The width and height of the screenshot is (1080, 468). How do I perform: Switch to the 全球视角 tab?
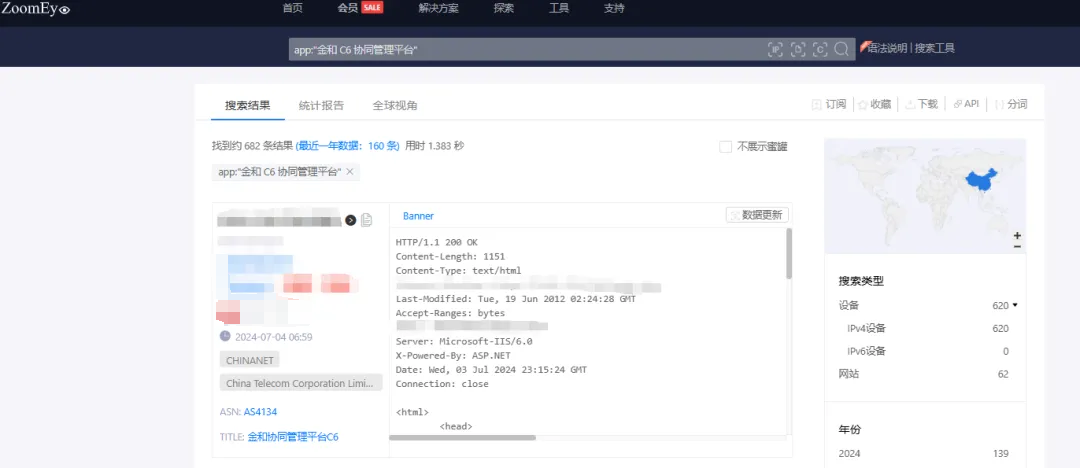[395, 105]
